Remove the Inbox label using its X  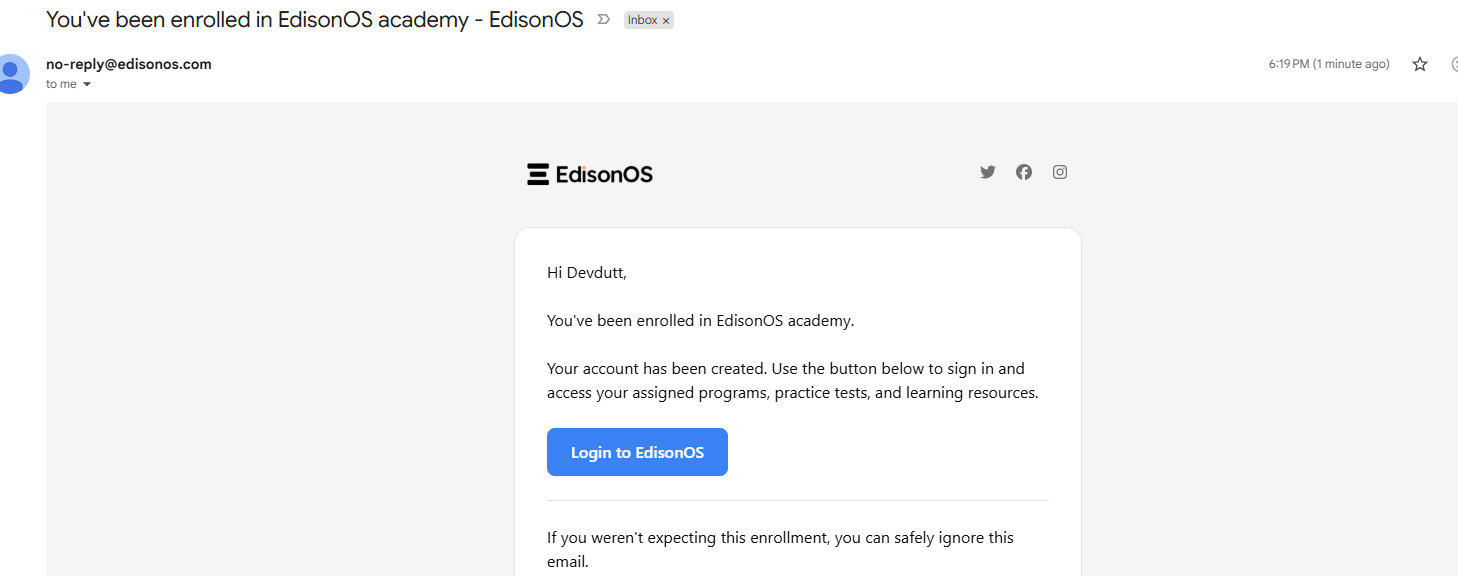point(666,21)
